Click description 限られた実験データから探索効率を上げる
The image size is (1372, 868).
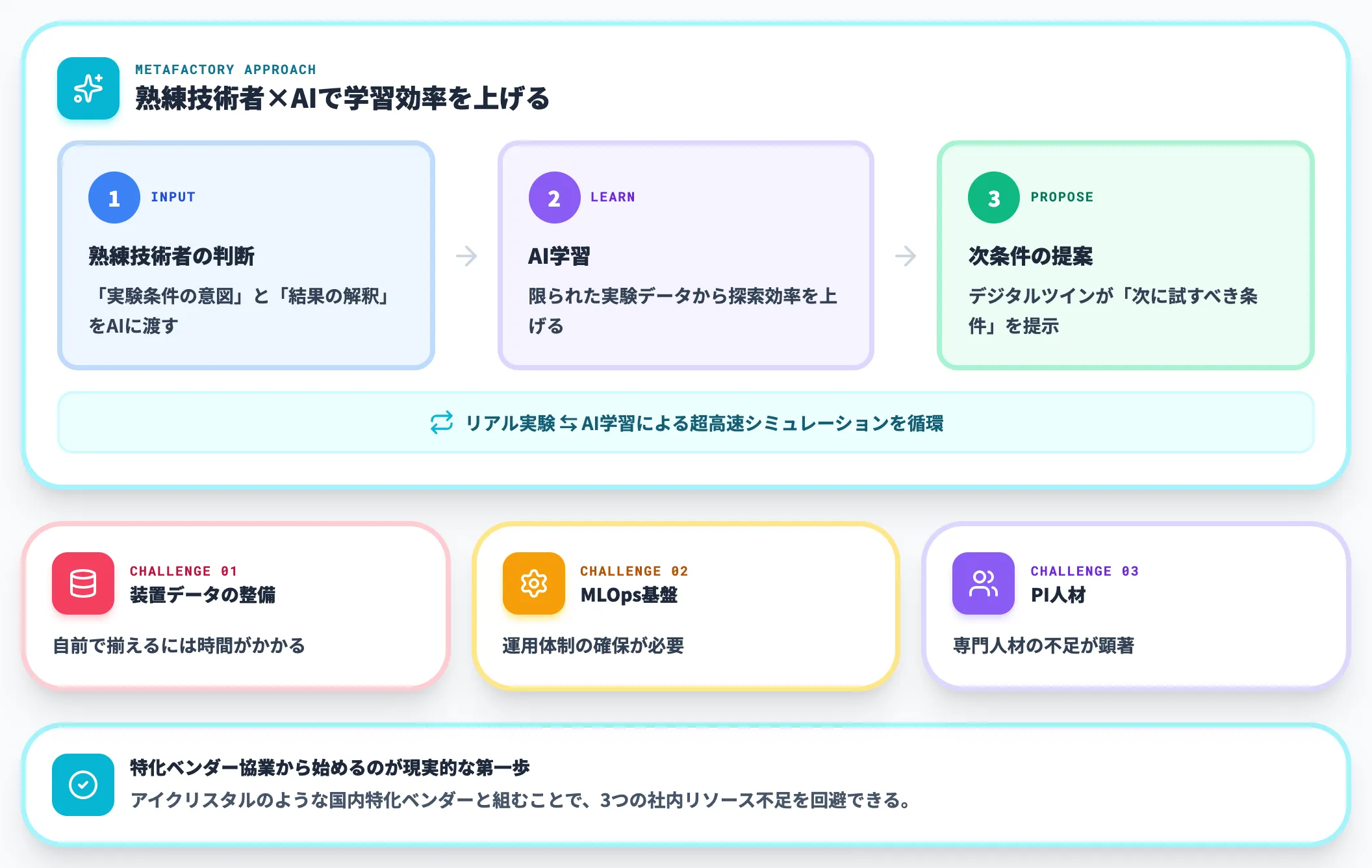(x=683, y=311)
